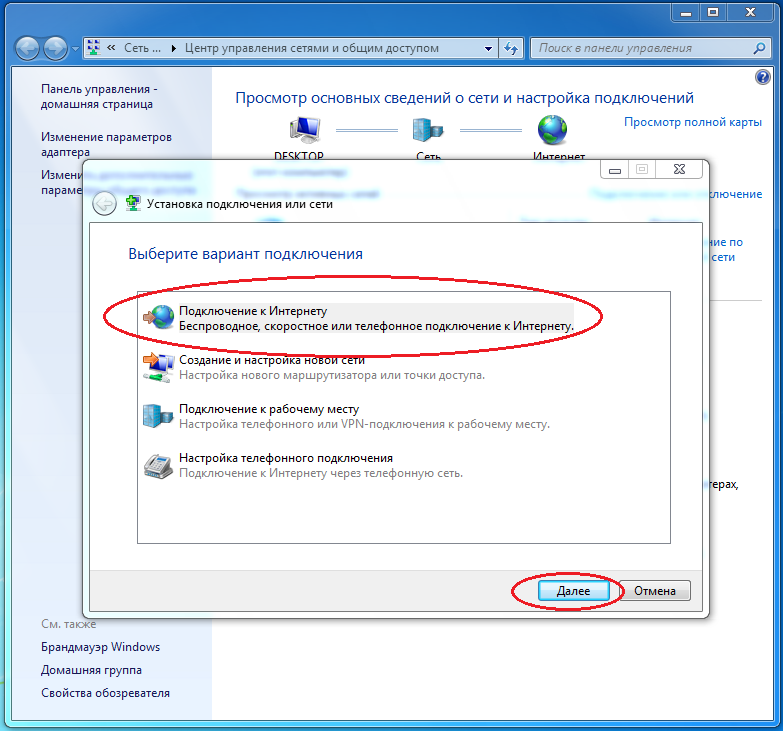This screenshot has height=731, width=783.
Task: Click the 'Сеть ...' breadcrumb segment
Action: coord(142,48)
